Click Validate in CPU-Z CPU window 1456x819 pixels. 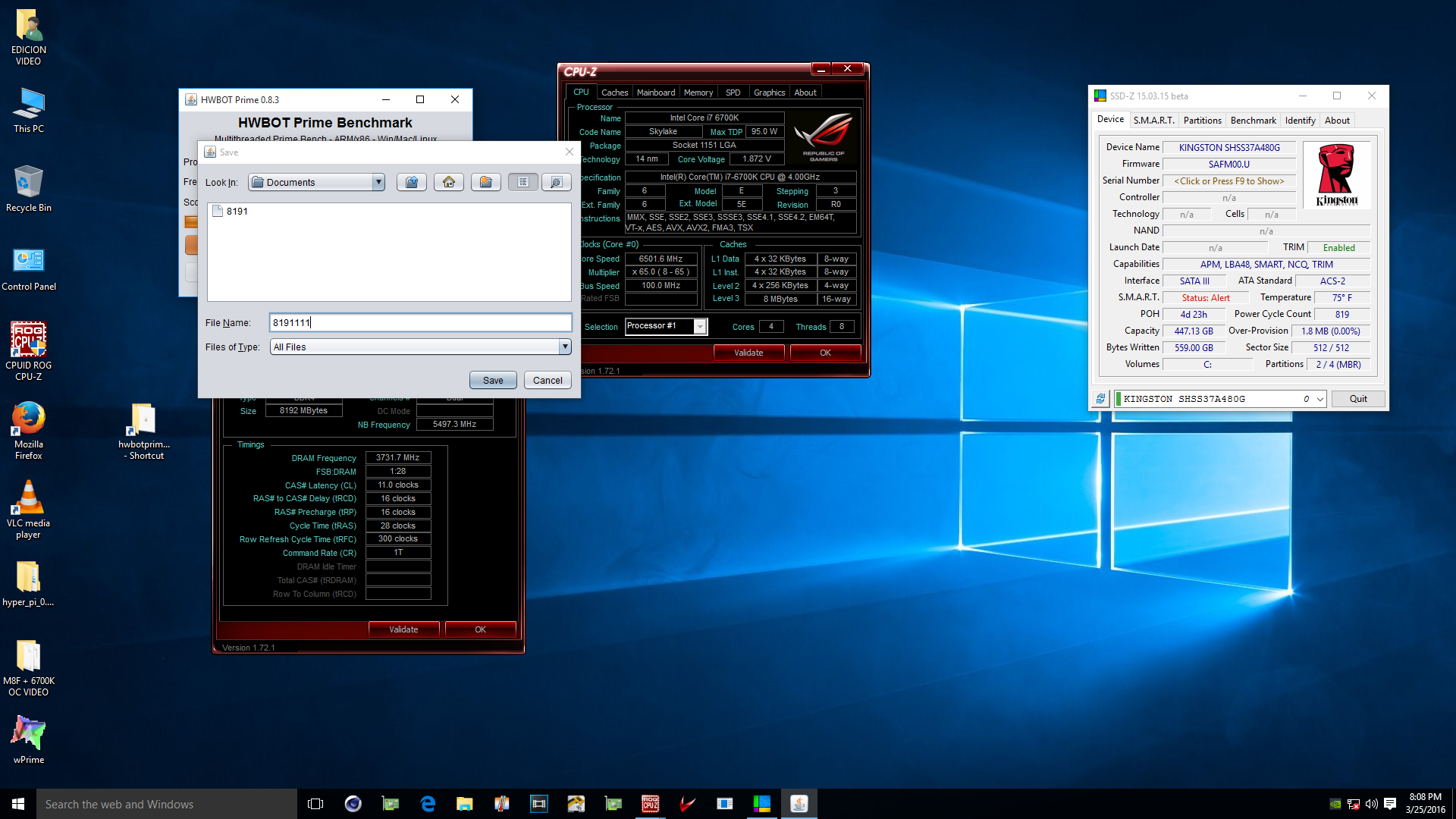748,353
